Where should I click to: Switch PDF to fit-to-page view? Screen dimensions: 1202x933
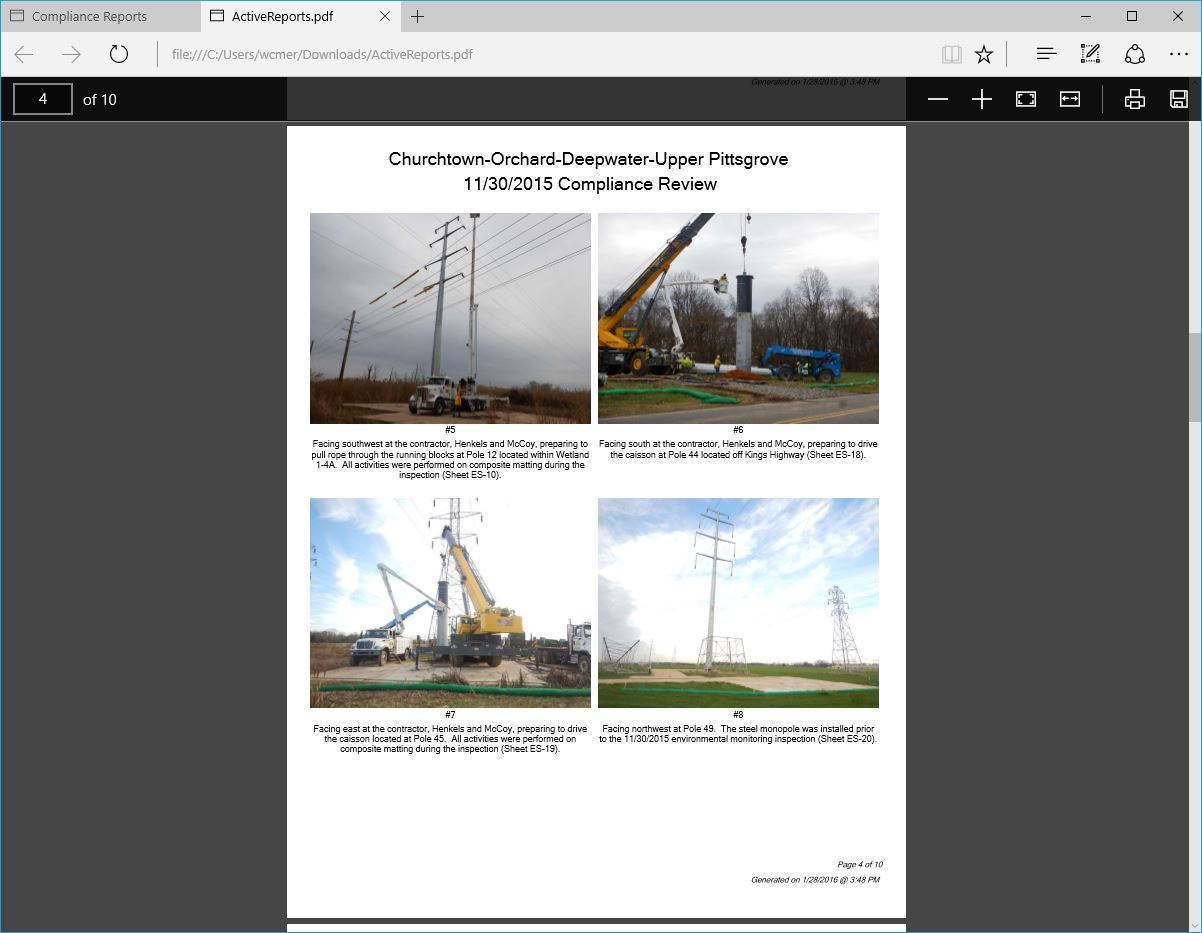pyautogui.click(x=1025, y=99)
